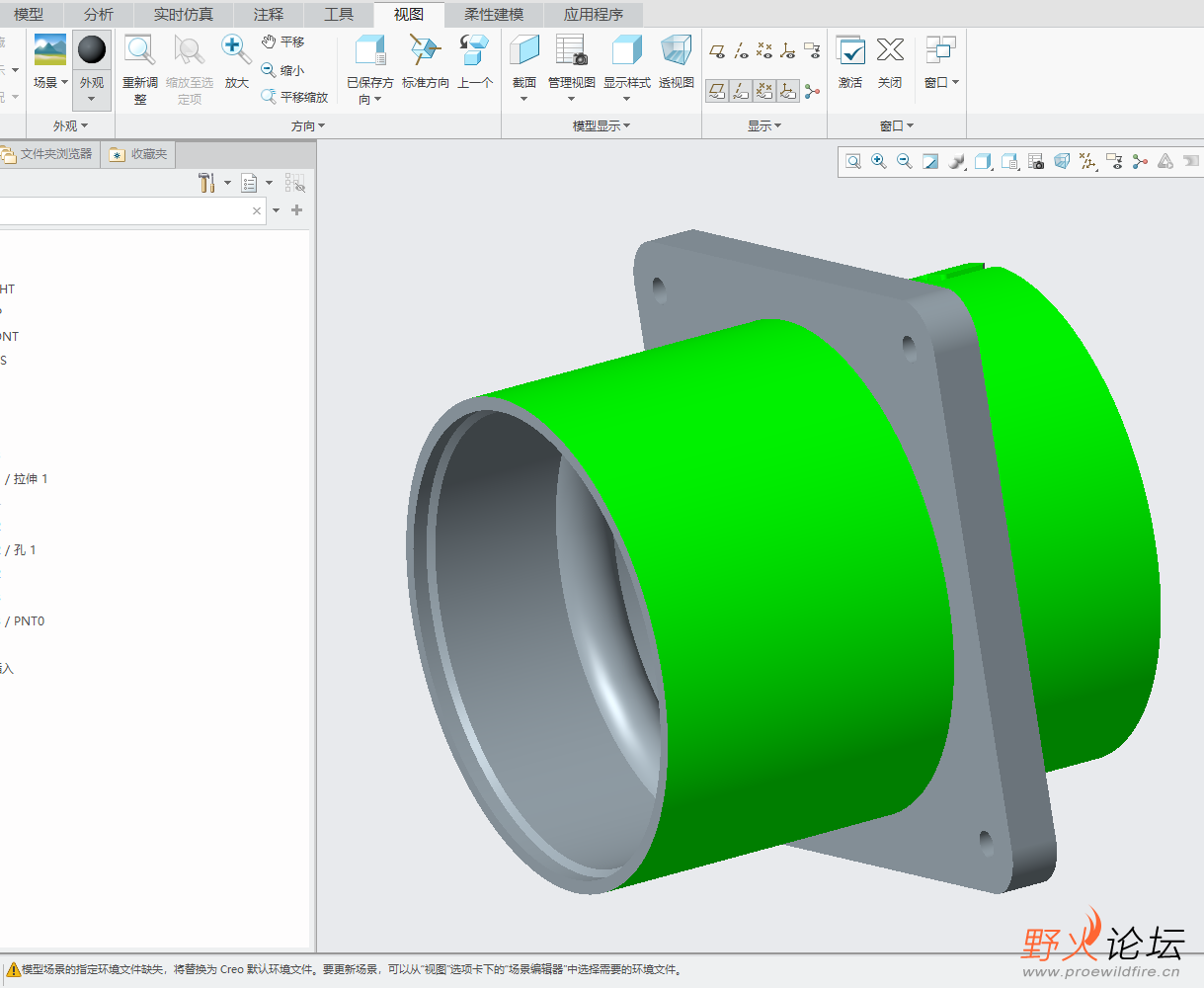The height and width of the screenshot is (988, 1204).
Task: Toggle coordinate system display in 显示 group
Action: point(788,50)
